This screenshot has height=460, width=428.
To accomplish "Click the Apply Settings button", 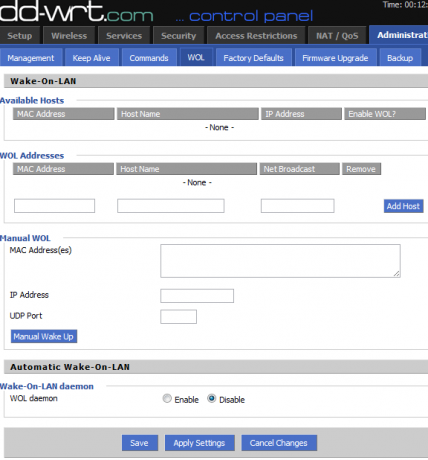I will click(x=199, y=443).
